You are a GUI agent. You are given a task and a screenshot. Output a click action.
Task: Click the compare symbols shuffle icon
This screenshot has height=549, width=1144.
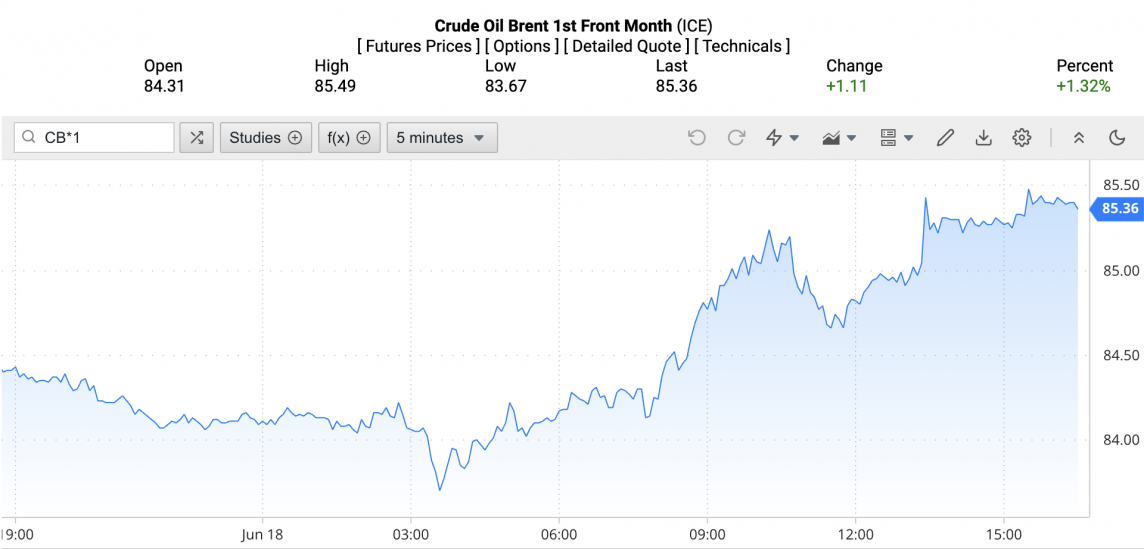pos(196,138)
